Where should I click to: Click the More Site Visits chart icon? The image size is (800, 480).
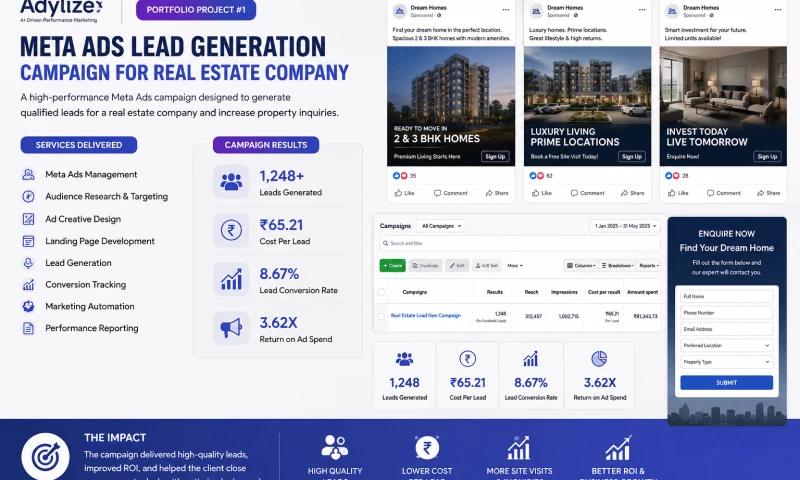[519, 447]
